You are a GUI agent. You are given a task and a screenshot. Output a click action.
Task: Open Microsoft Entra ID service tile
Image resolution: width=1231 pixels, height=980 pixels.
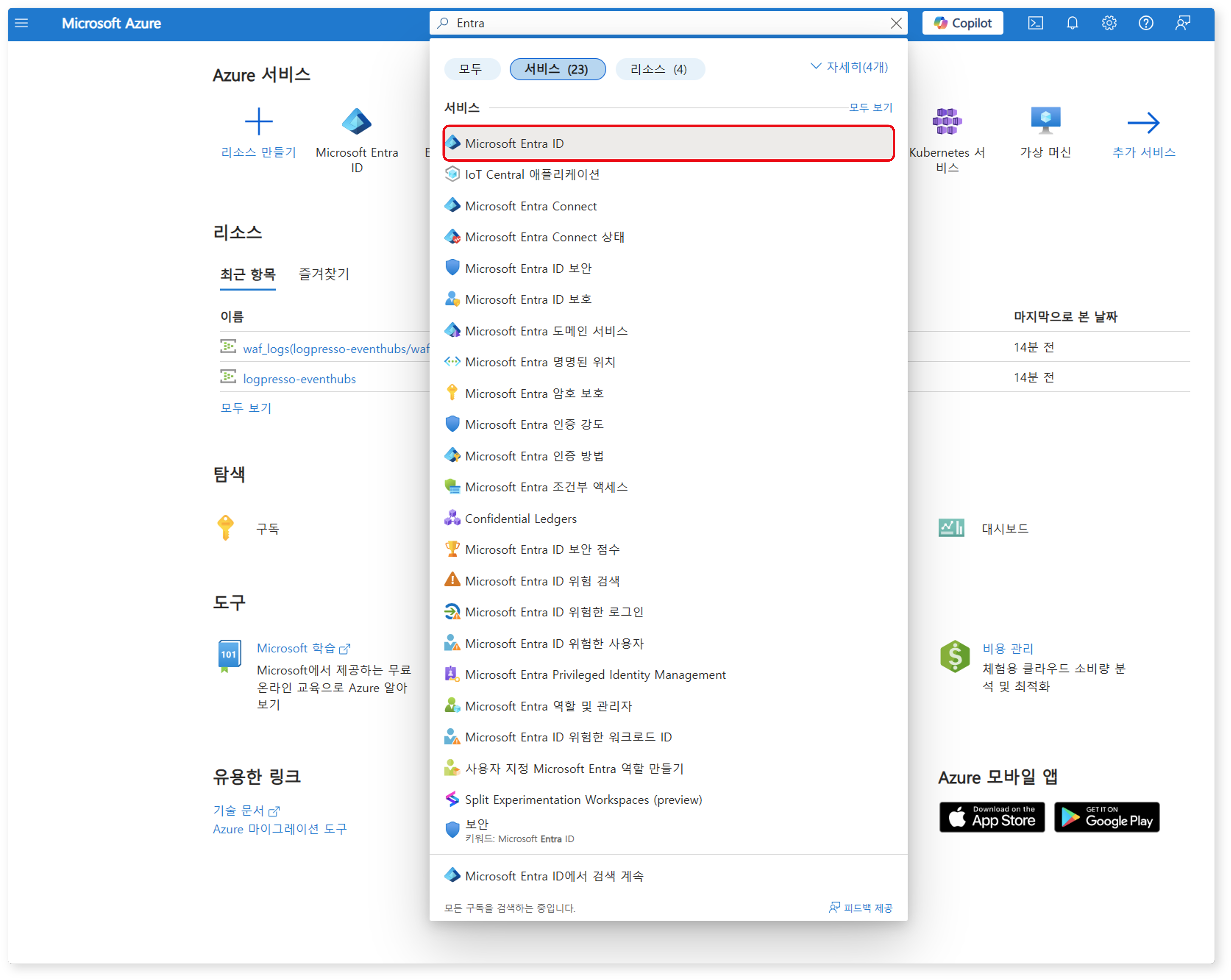357,140
